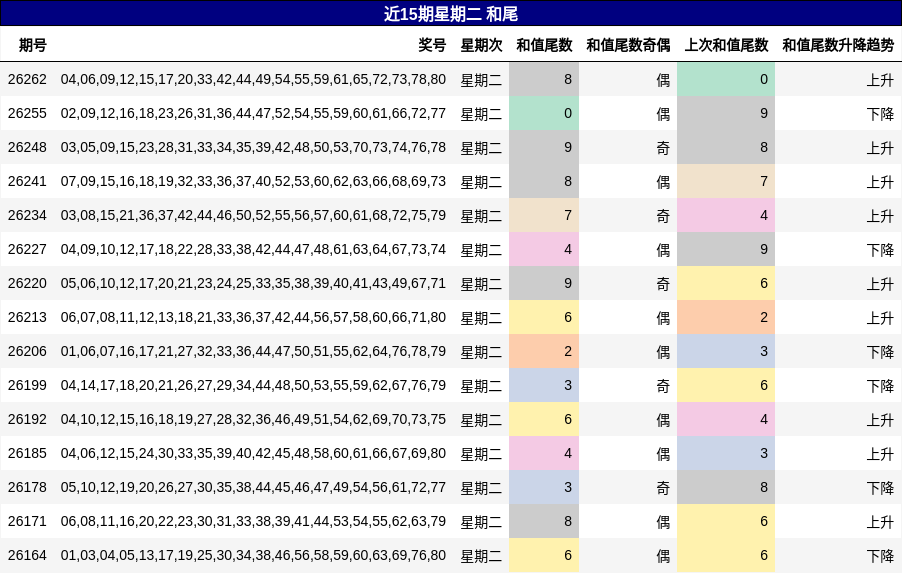The width and height of the screenshot is (902, 573).
Task: Select the 期号 column header
Action: coord(33,45)
